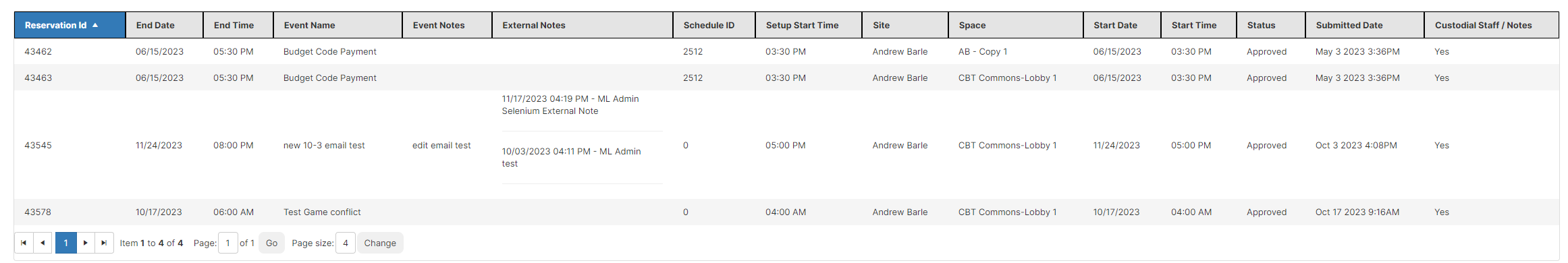Select reservation 43545 row
This screenshot has width=1568, height=263.
pyautogui.click(x=786, y=145)
